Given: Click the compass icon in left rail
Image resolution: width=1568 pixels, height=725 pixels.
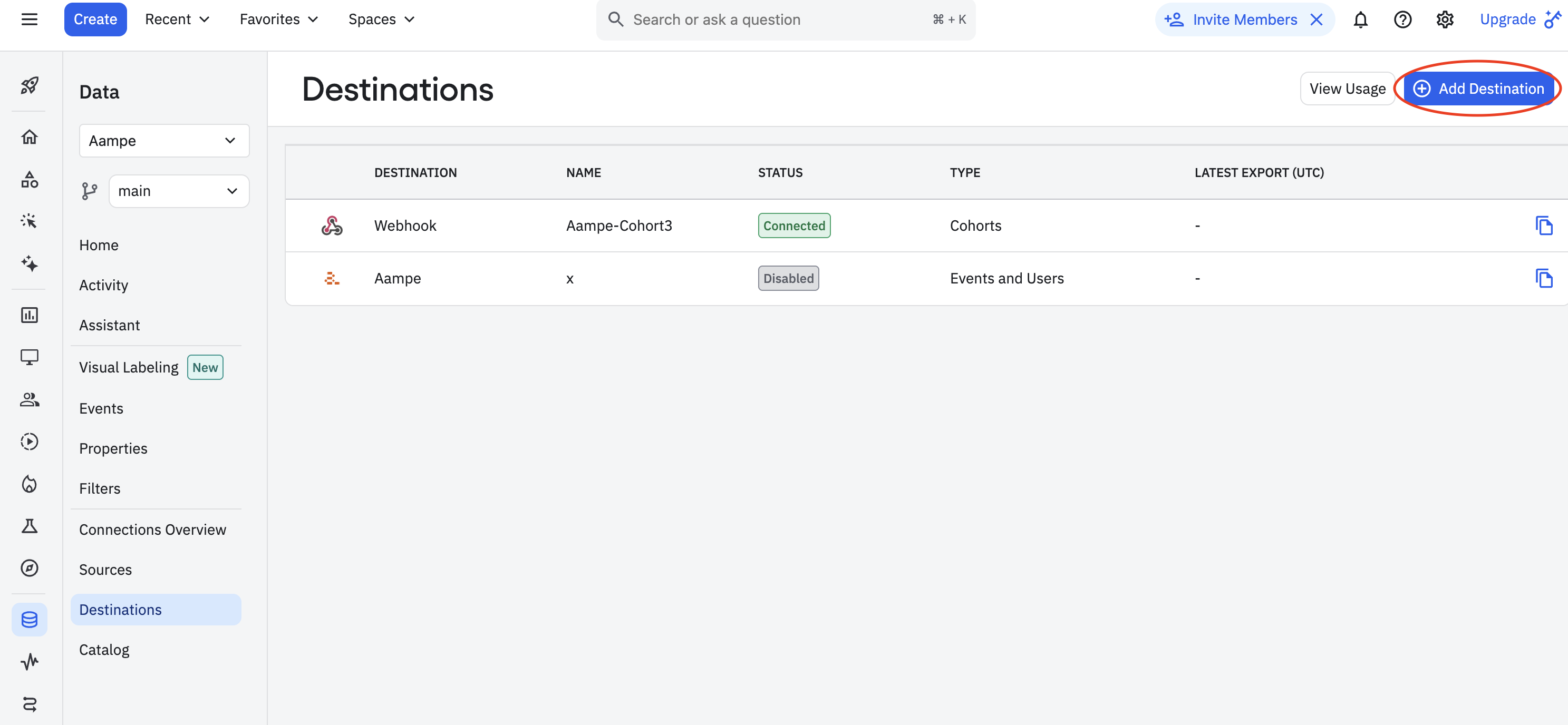Looking at the screenshot, I should tap(29, 568).
